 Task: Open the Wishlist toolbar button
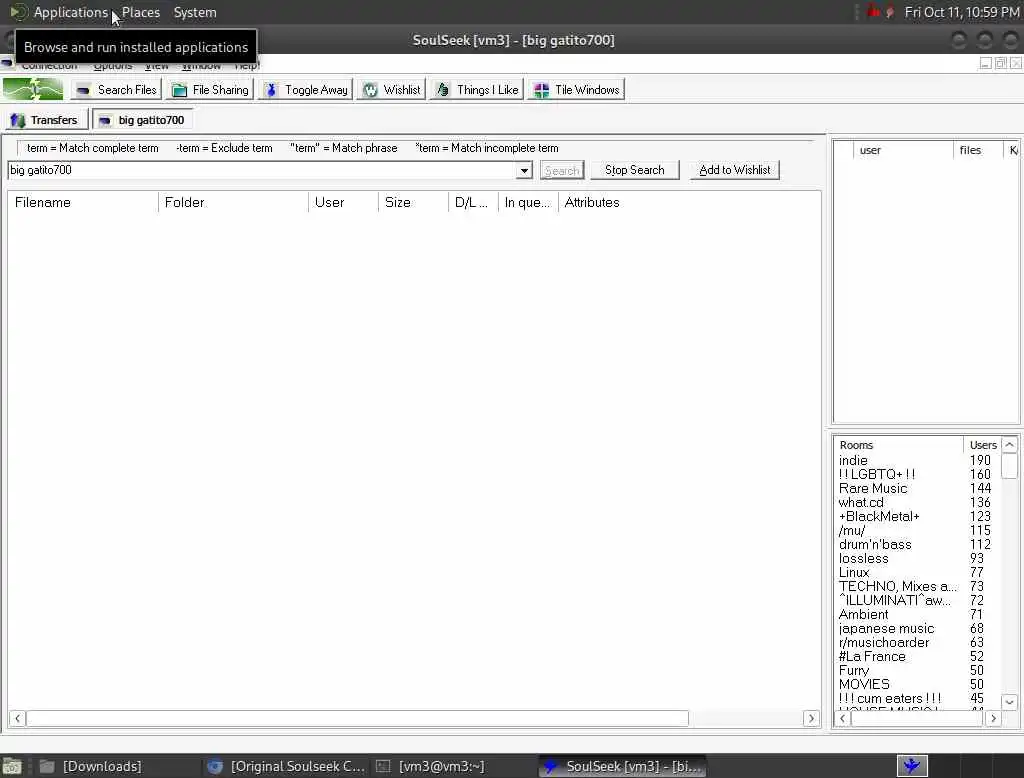pyautogui.click(x=391, y=90)
